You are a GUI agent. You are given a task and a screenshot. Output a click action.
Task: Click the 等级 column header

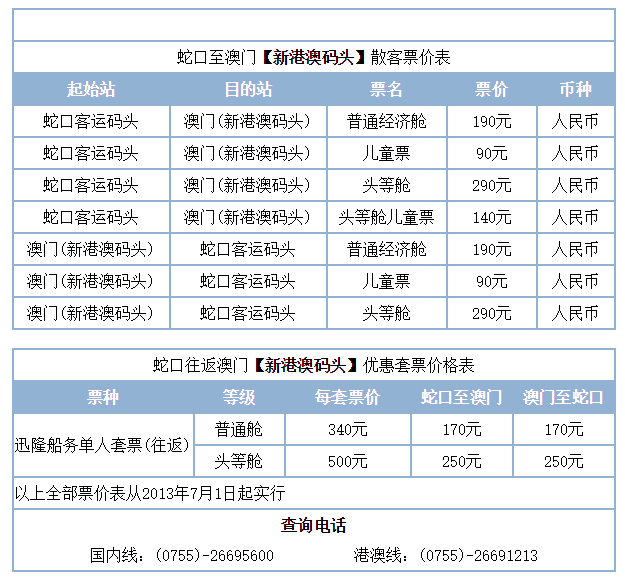point(239,397)
